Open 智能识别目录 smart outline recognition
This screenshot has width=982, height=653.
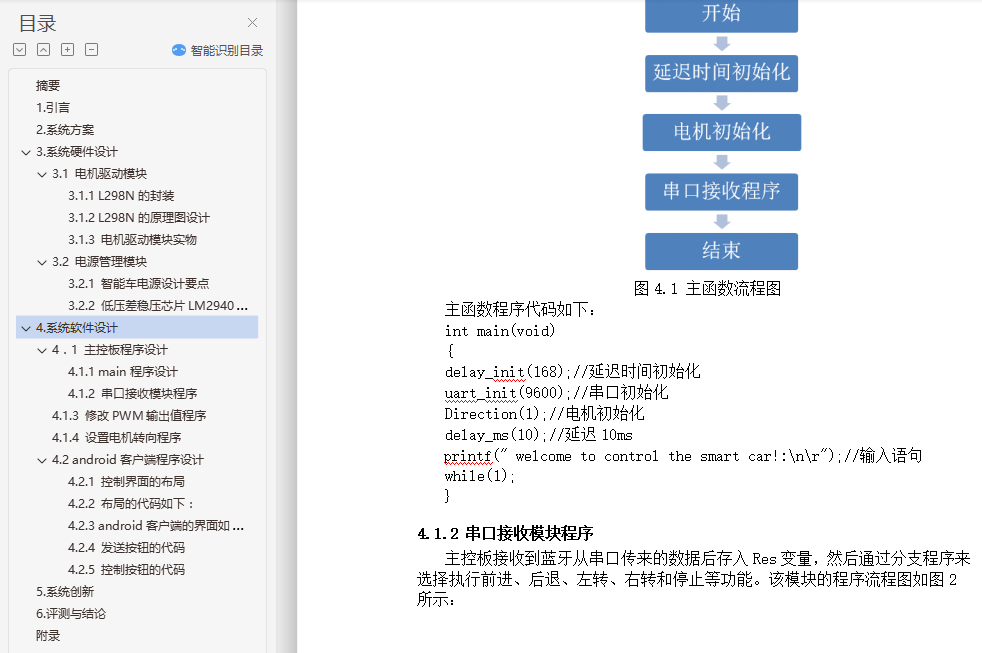click(218, 50)
